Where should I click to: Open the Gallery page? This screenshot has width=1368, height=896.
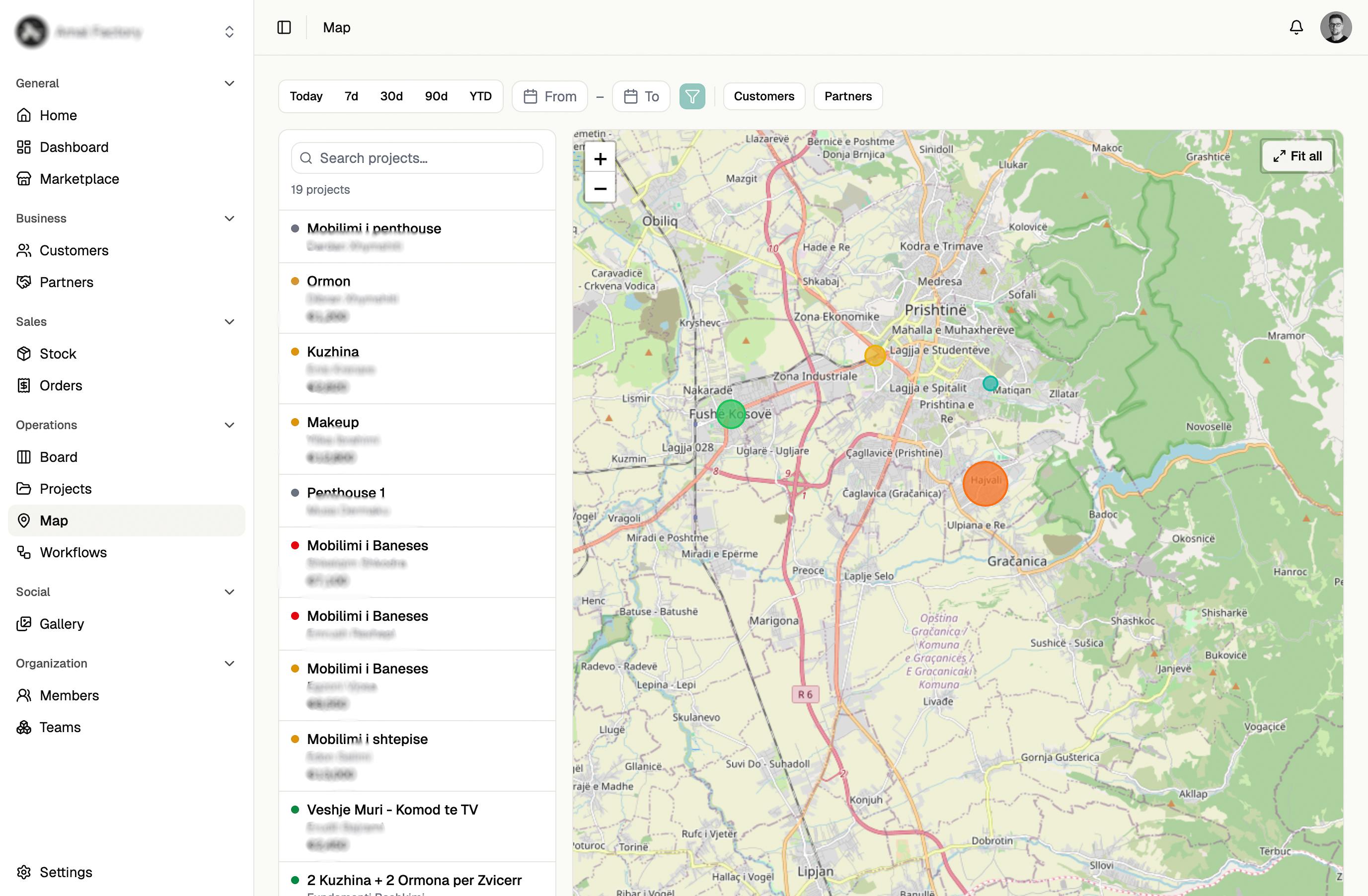(x=127, y=624)
